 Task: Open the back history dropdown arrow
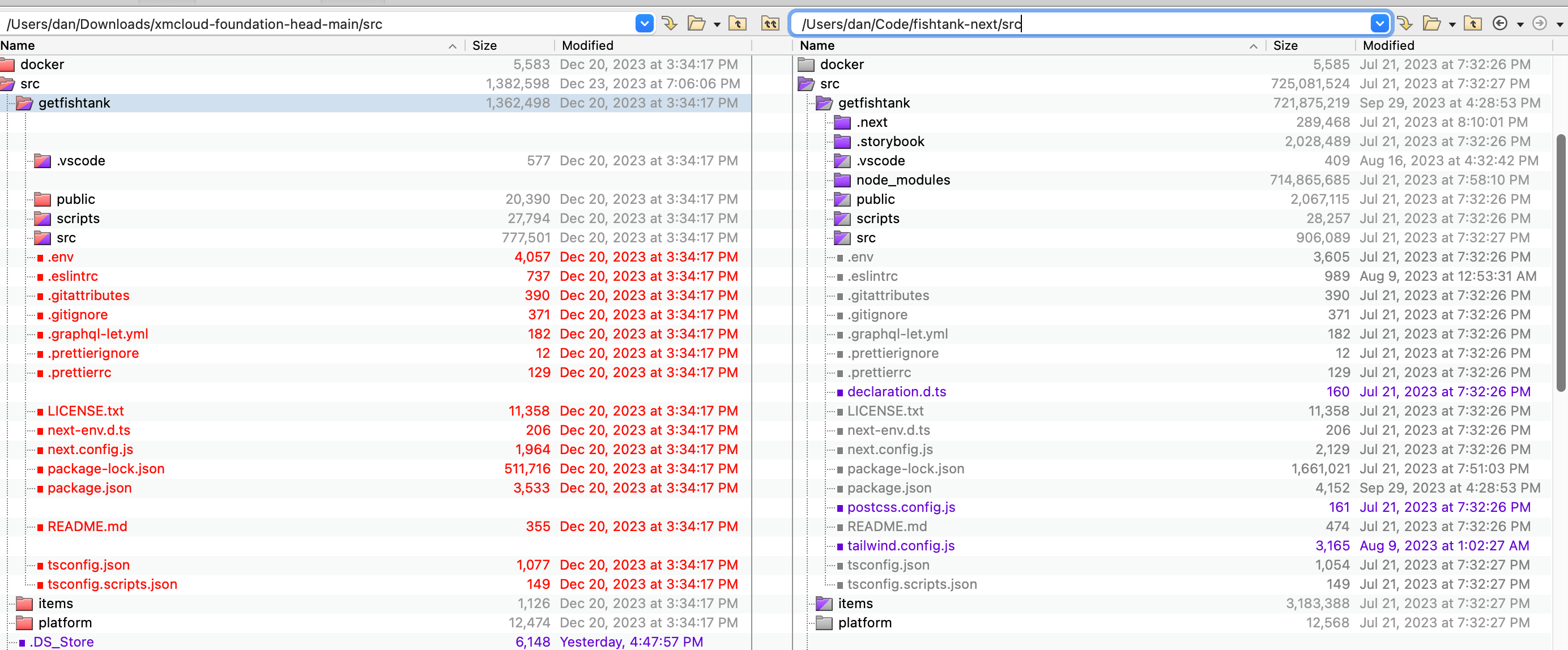point(1520,25)
